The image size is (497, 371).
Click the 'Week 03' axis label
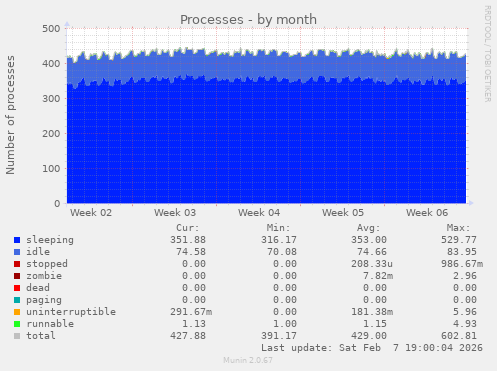(175, 213)
